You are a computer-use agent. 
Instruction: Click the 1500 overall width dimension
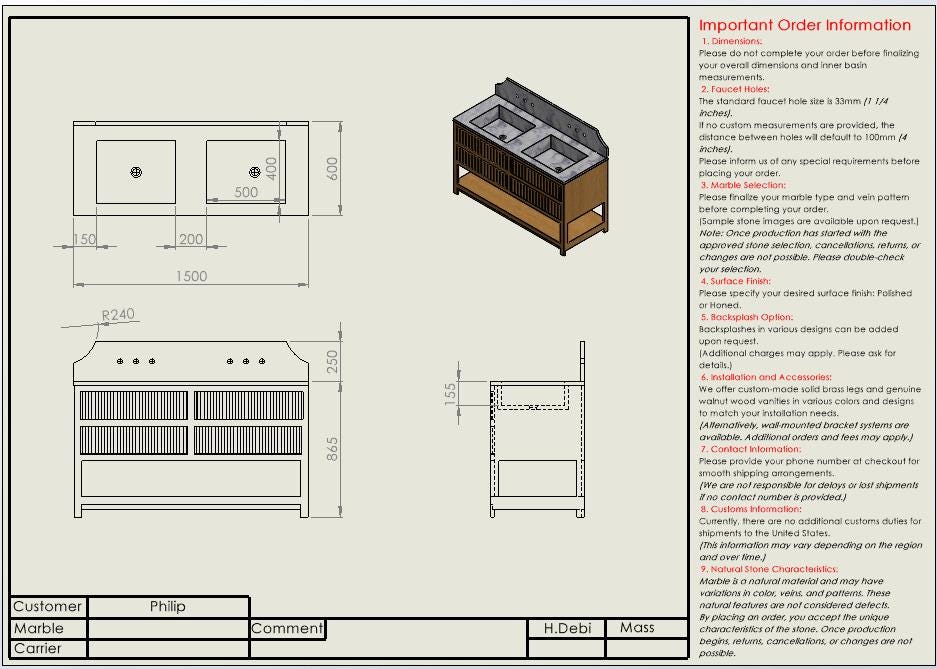pos(191,276)
